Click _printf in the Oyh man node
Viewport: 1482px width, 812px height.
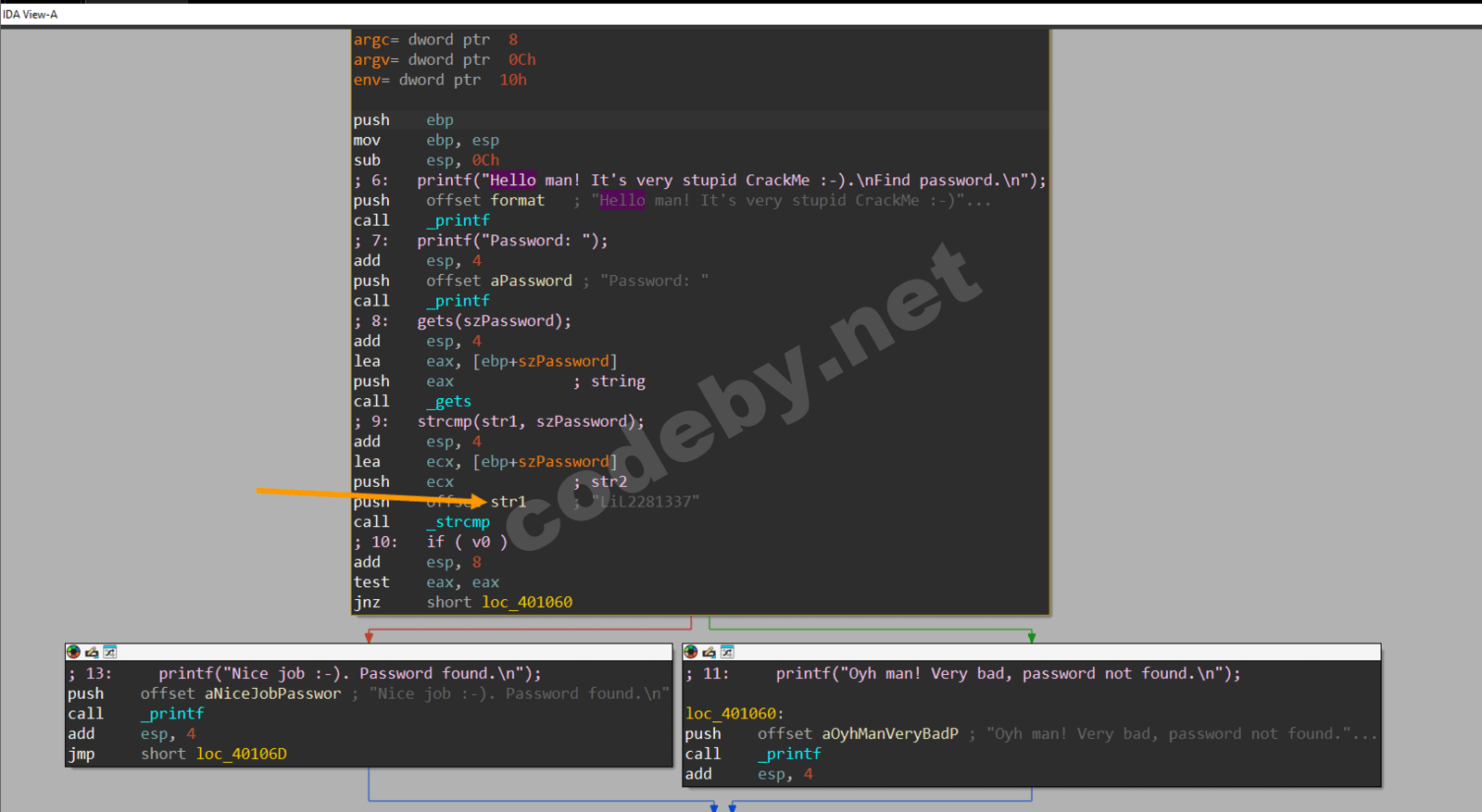(x=789, y=755)
